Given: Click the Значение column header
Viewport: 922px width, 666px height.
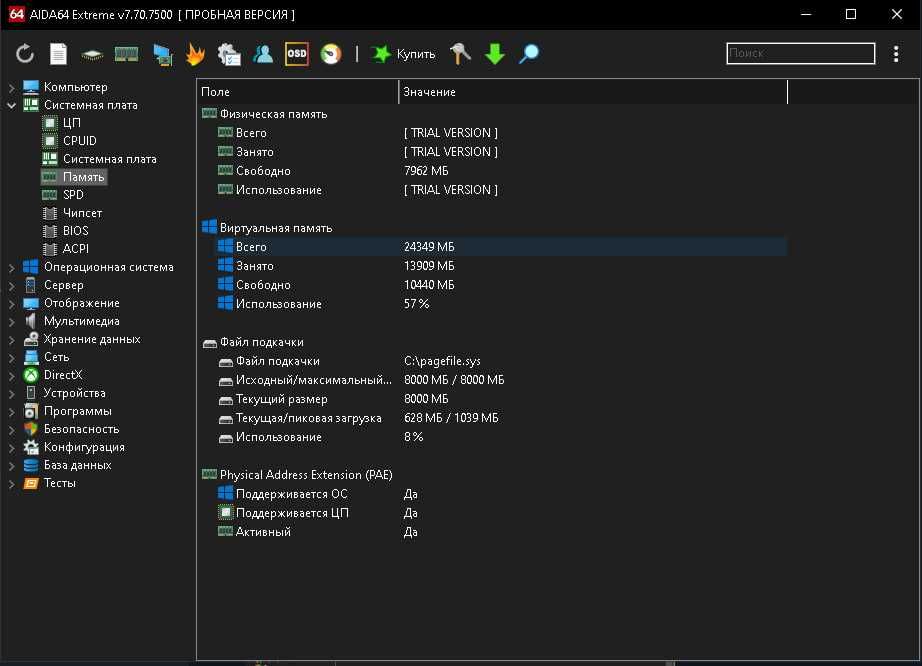Looking at the screenshot, I should (593, 92).
